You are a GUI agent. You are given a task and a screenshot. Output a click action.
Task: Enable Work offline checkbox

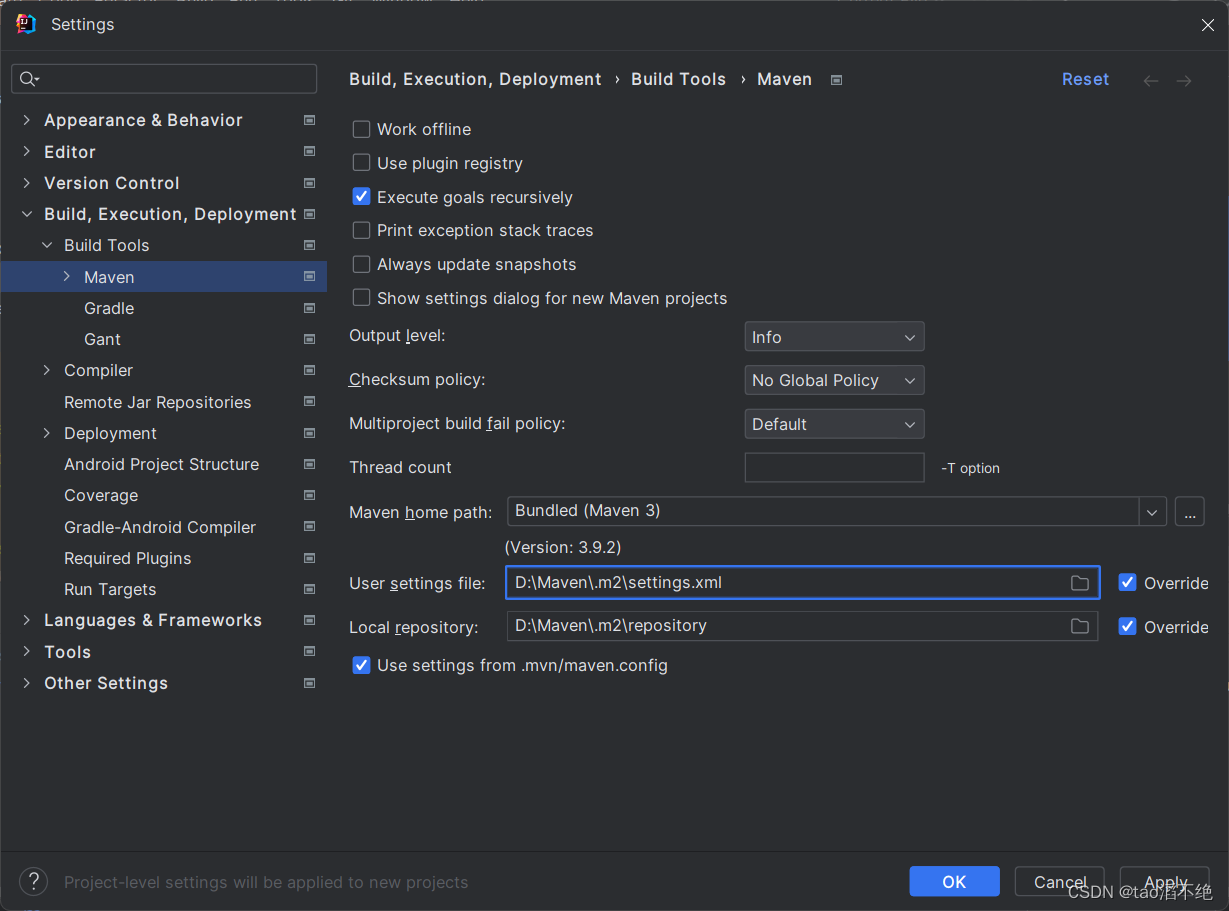click(x=361, y=129)
